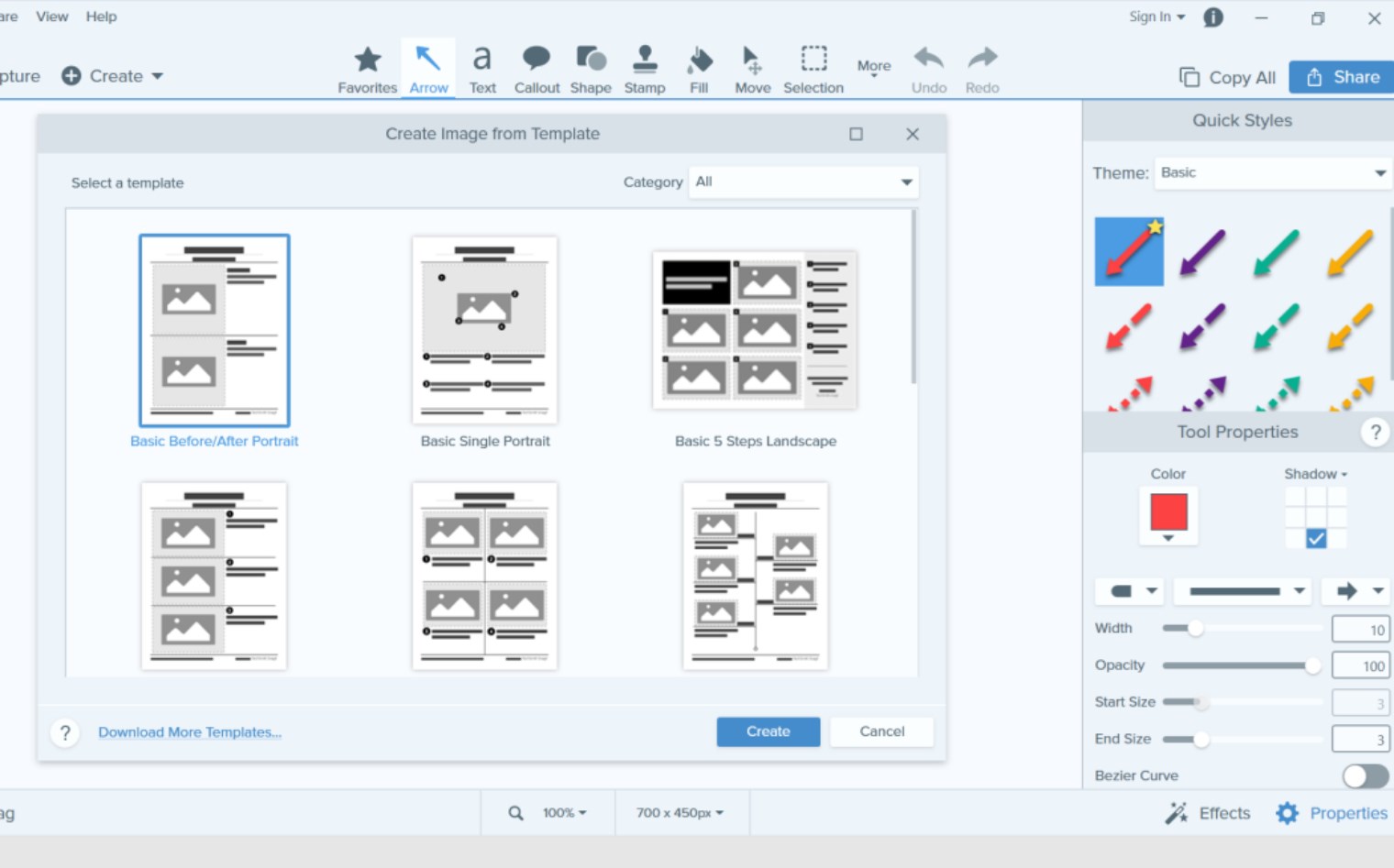Select the Arrow tool
This screenshot has width=1394, height=868.
click(427, 68)
